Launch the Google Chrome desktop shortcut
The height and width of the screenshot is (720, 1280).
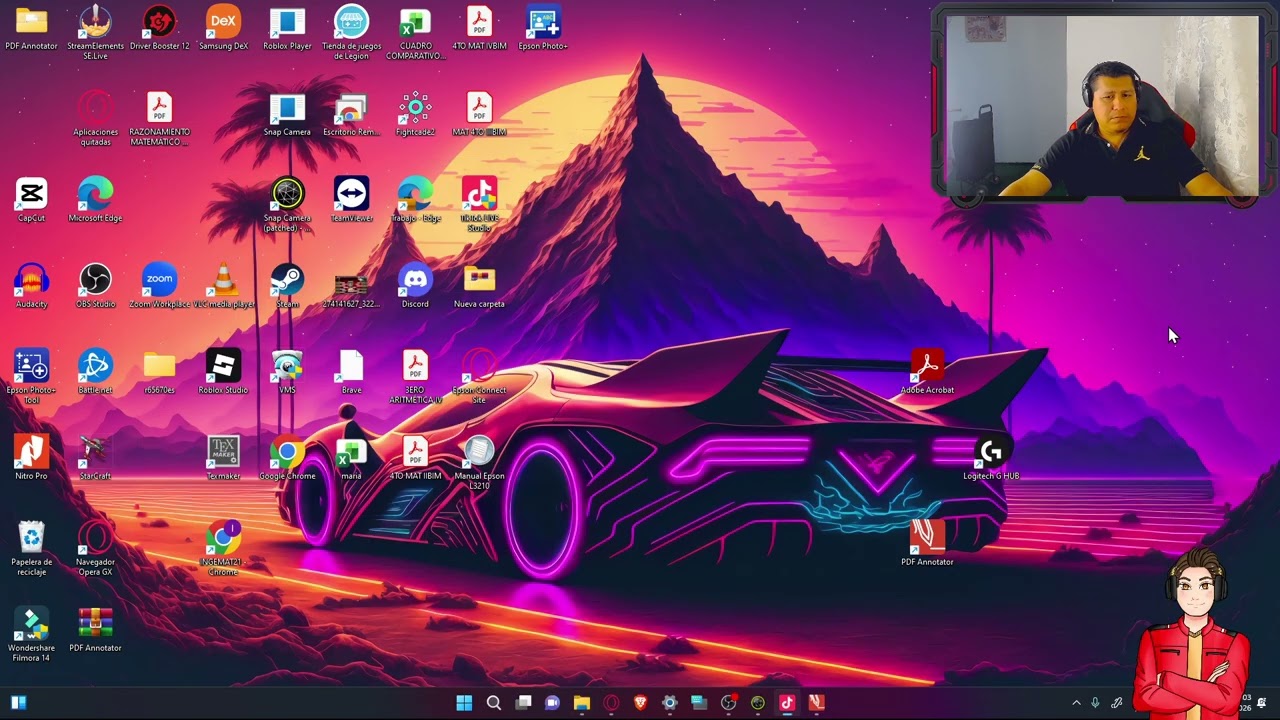point(287,458)
